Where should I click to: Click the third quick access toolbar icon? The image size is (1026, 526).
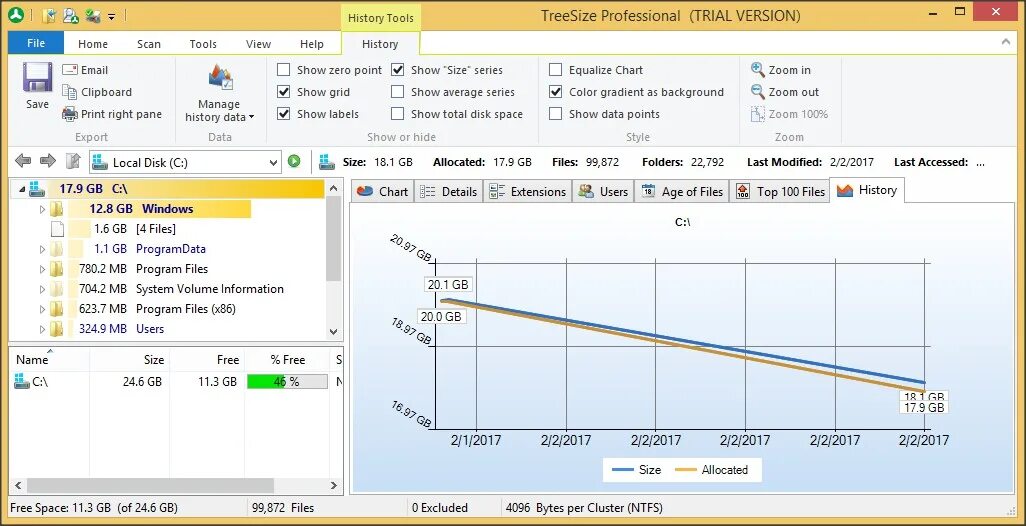(93, 16)
